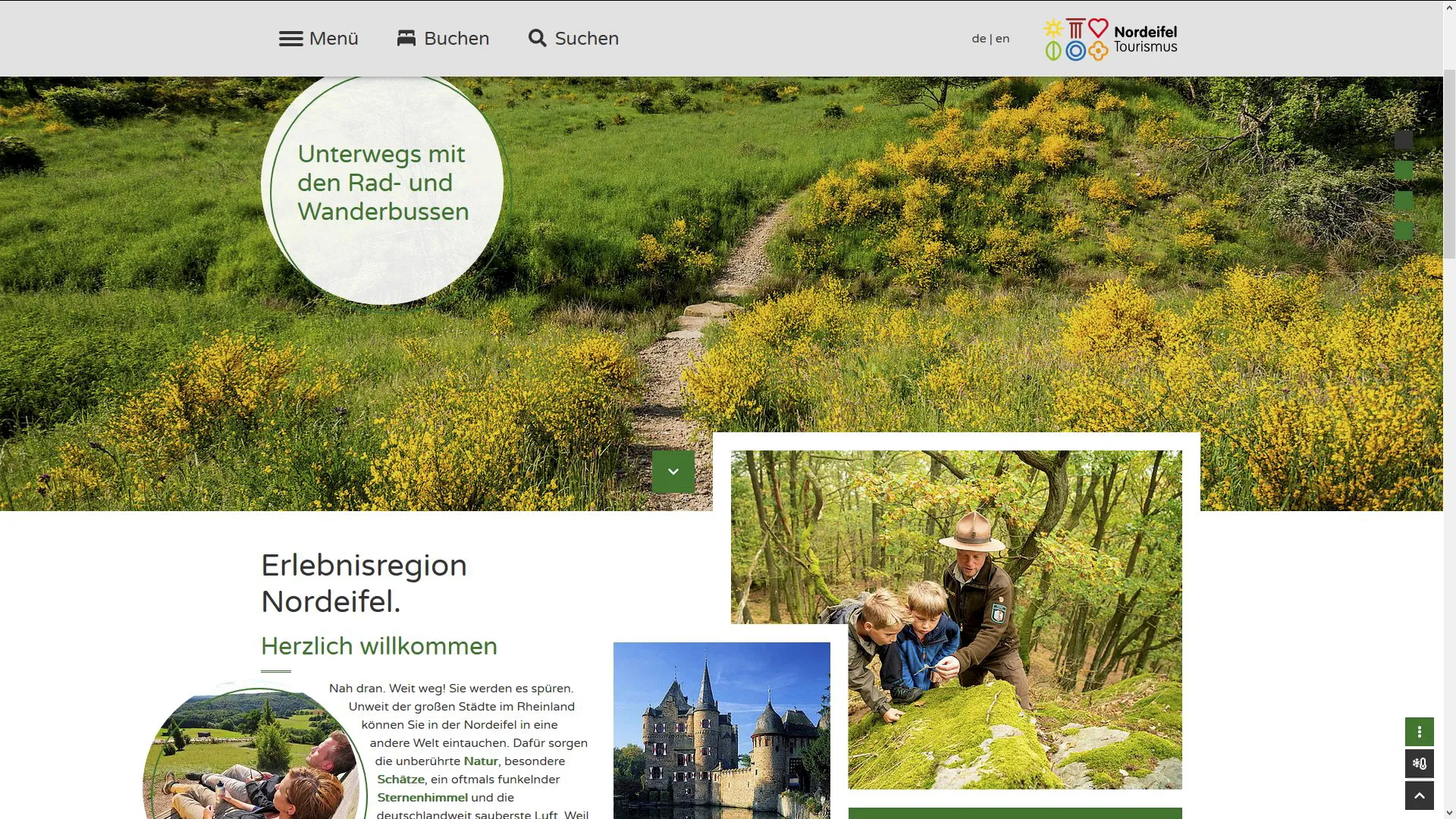Click the Nordeifel Tourismus logo

[x=1111, y=39]
